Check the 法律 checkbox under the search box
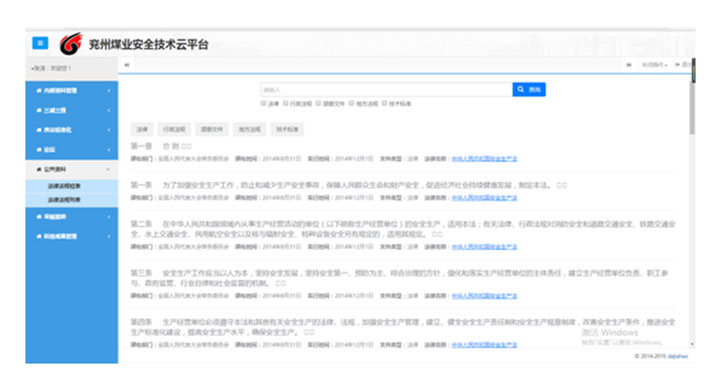The image size is (720, 388). 264,103
